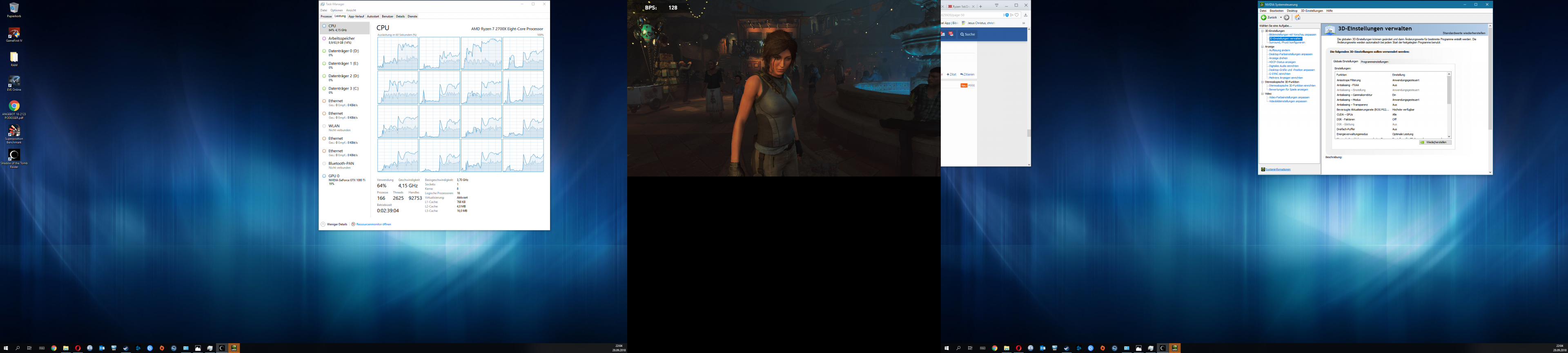Open Chrome from the left taskbar

[53, 348]
